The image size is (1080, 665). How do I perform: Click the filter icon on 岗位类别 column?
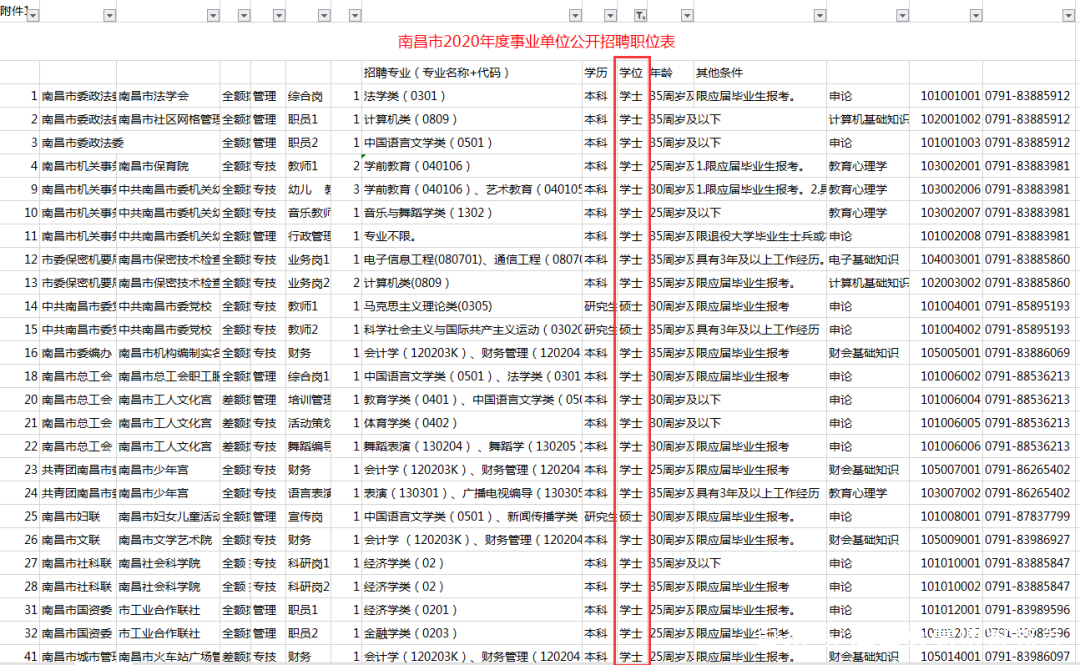[278, 15]
